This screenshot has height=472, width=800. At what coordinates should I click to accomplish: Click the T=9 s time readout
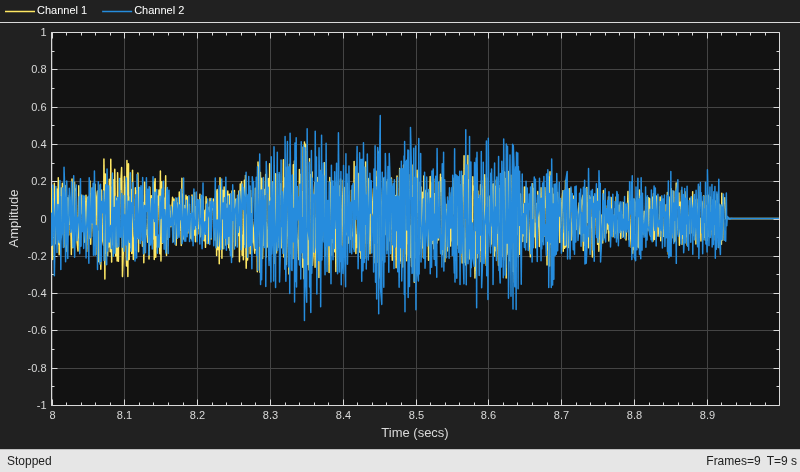pyautogui.click(x=782, y=461)
